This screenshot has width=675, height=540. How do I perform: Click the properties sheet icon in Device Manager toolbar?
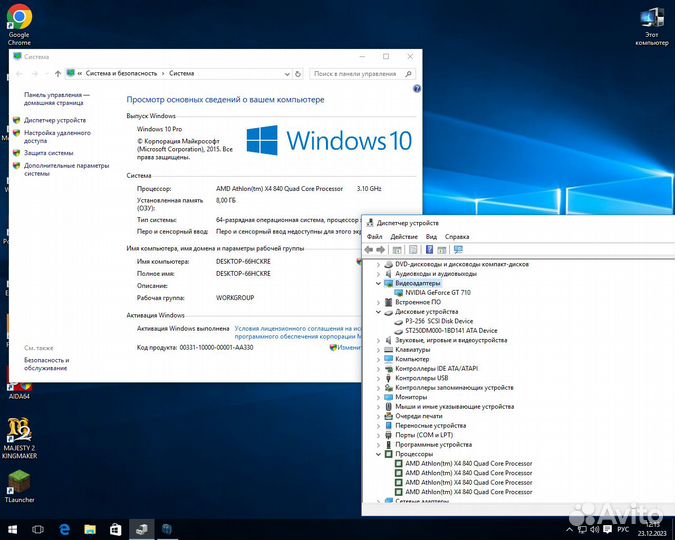click(x=413, y=249)
